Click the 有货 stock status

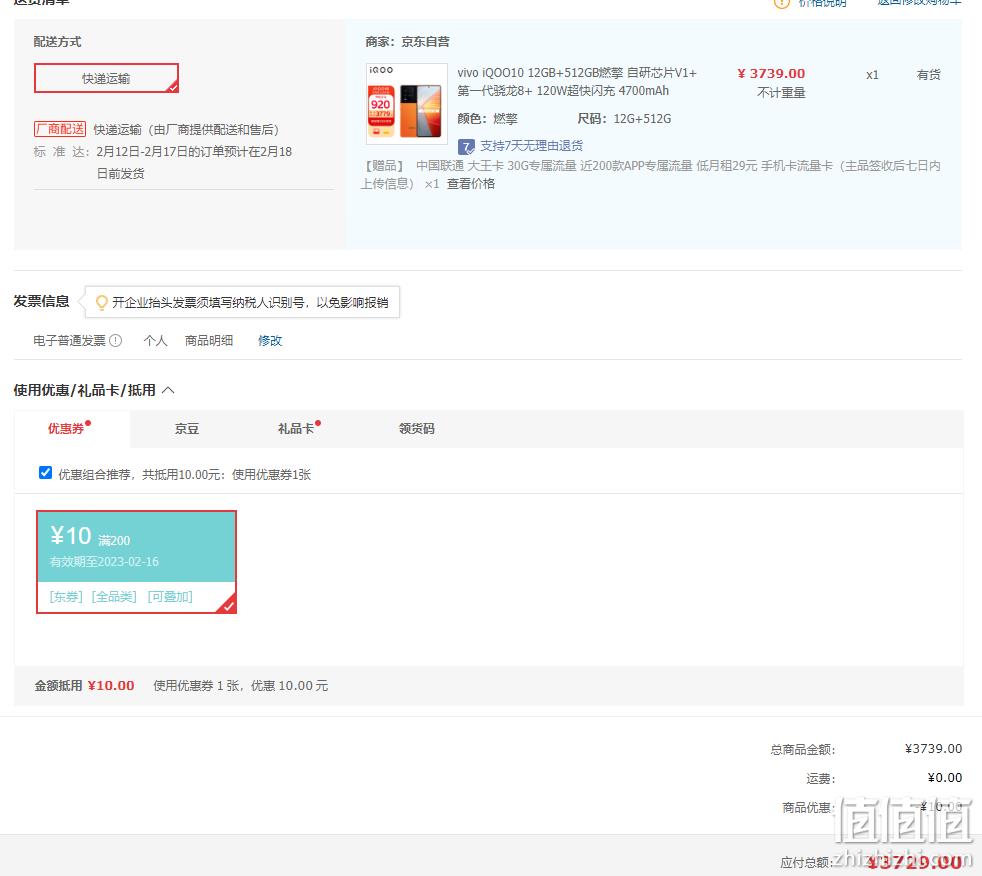[929, 75]
